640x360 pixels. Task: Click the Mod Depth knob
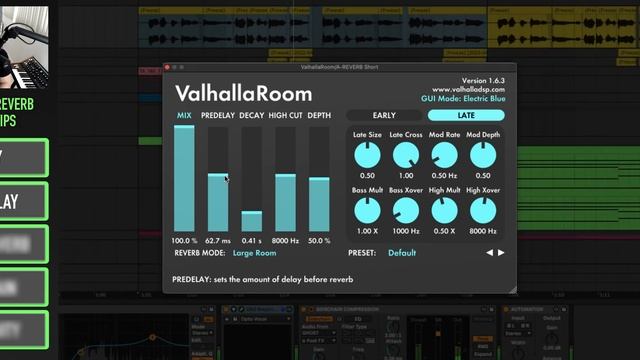pos(483,155)
